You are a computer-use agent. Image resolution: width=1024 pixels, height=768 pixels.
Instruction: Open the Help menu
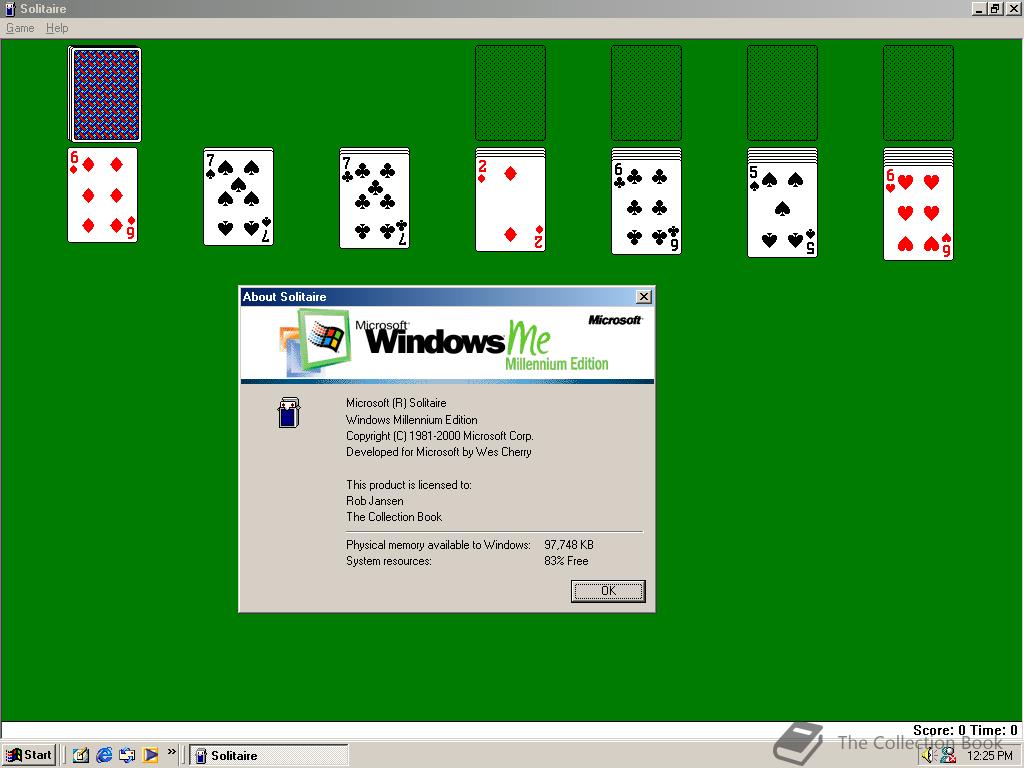coord(57,28)
